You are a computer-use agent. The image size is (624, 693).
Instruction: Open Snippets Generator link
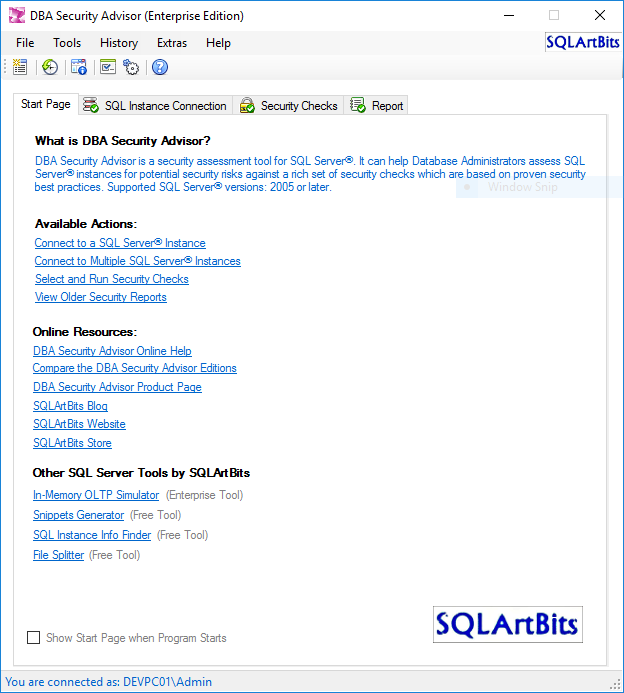[x=79, y=515]
